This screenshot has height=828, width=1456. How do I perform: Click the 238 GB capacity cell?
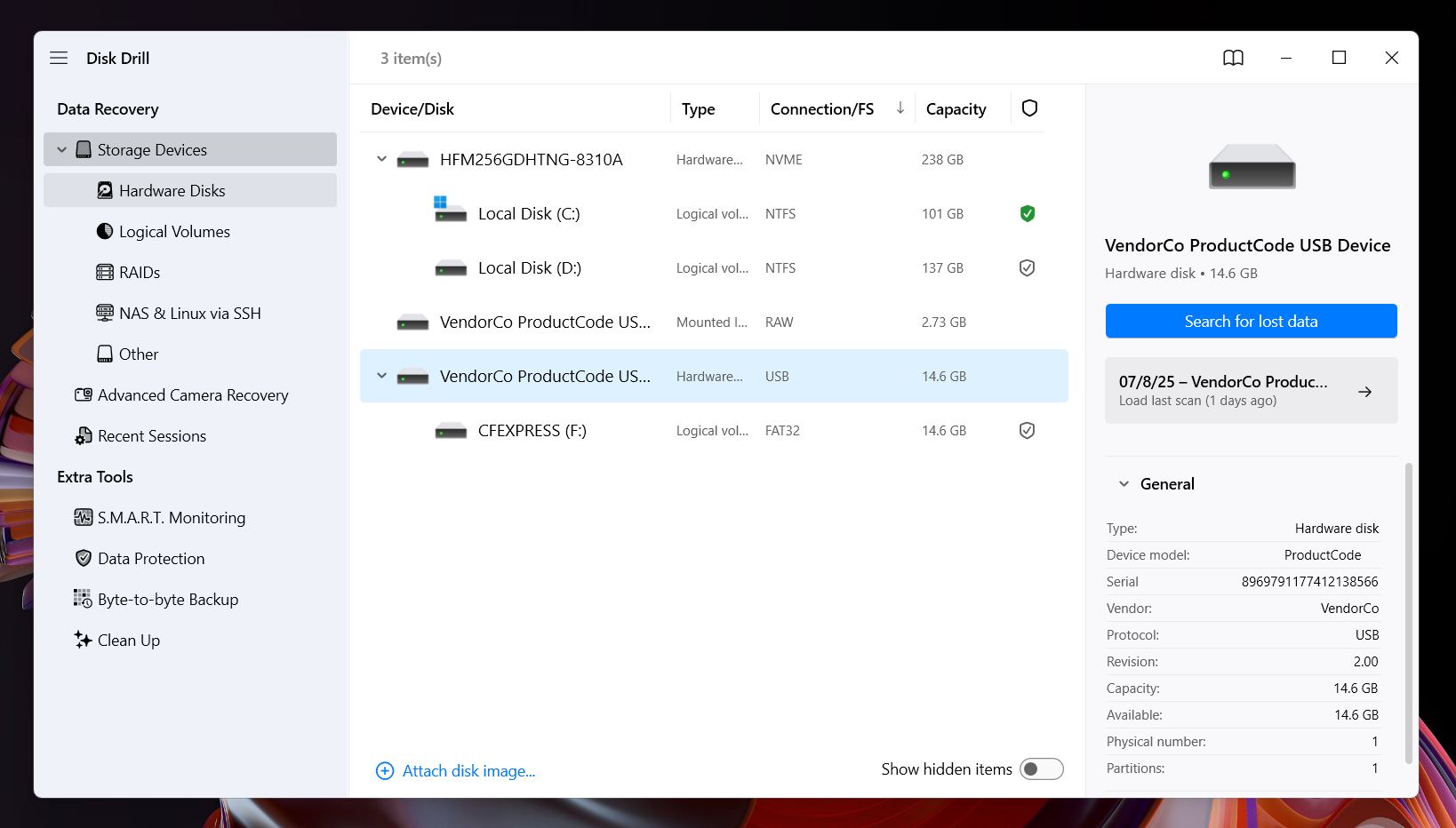942,159
